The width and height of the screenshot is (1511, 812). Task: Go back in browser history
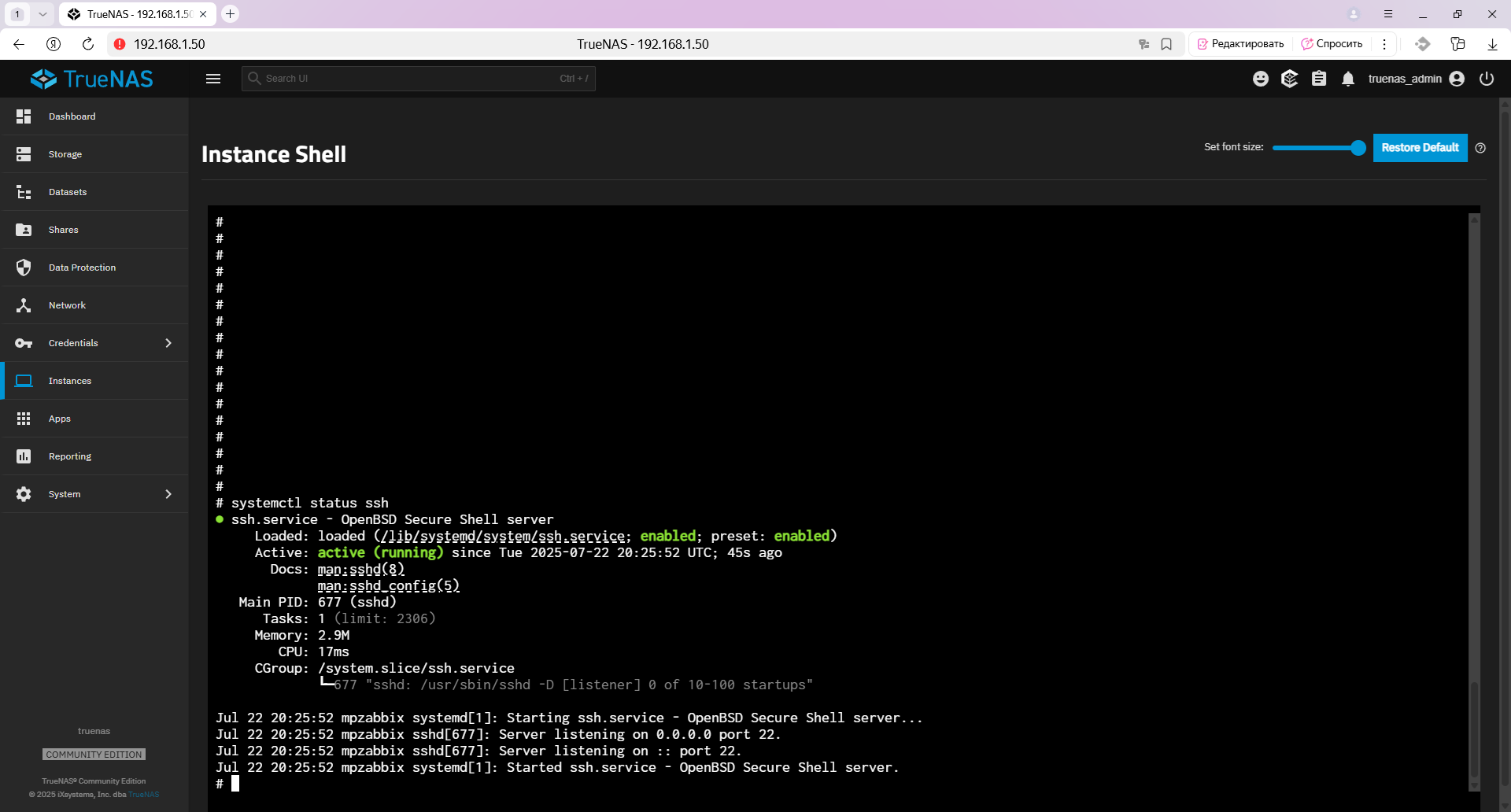(x=19, y=44)
